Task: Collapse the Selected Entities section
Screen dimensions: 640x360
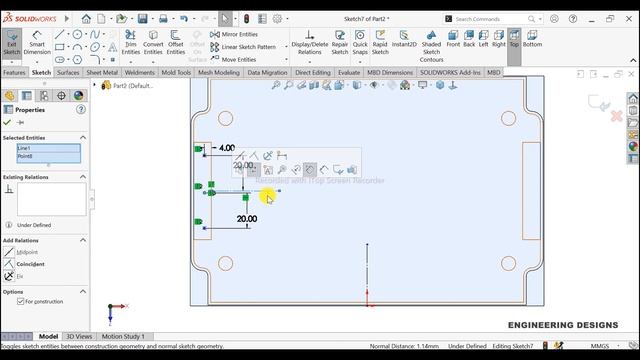Action: point(83,138)
